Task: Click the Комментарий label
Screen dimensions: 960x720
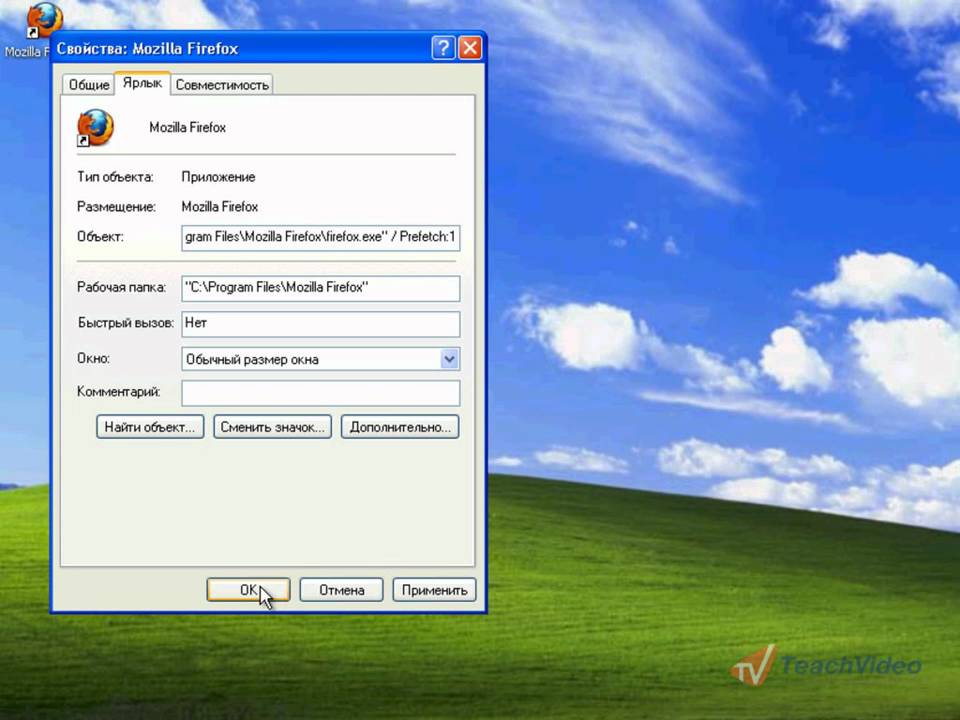Action: point(118,392)
